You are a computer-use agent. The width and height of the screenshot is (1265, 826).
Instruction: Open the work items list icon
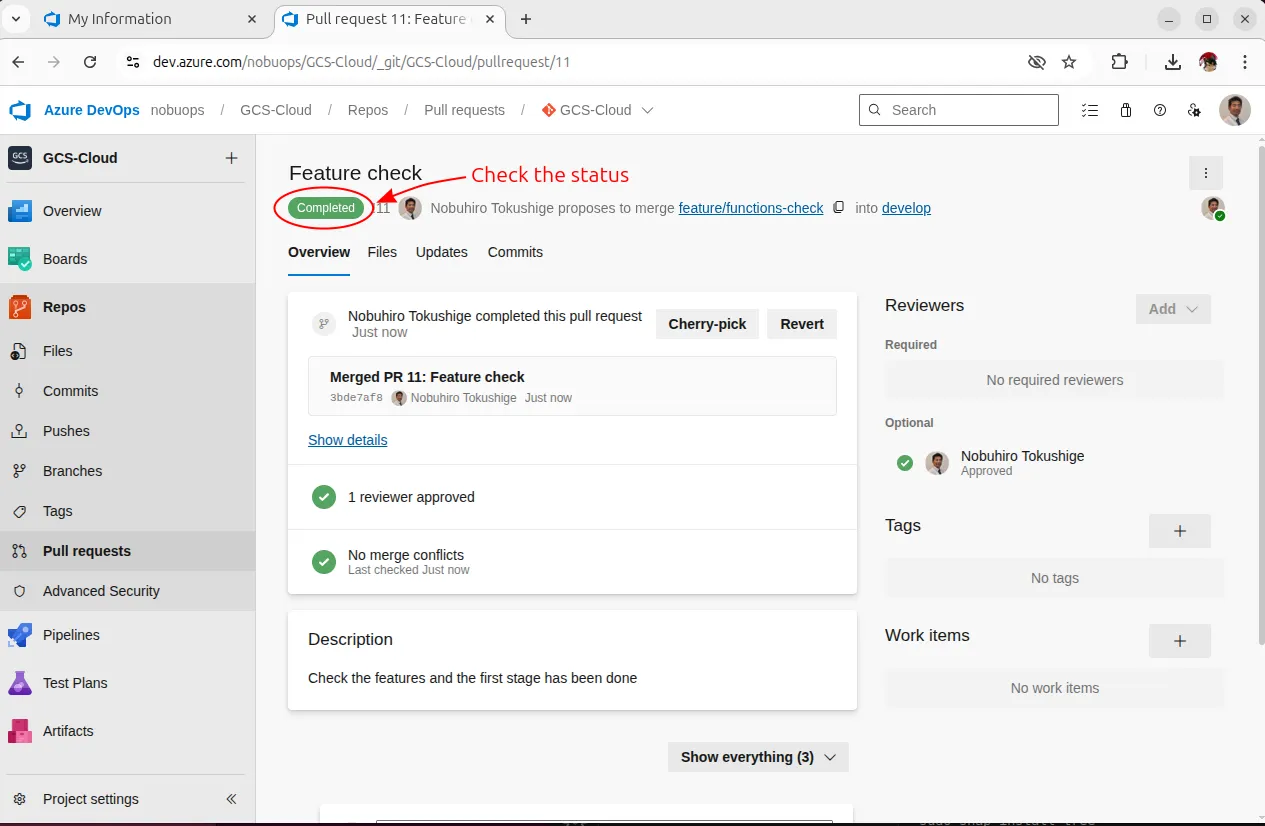click(x=1090, y=110)
